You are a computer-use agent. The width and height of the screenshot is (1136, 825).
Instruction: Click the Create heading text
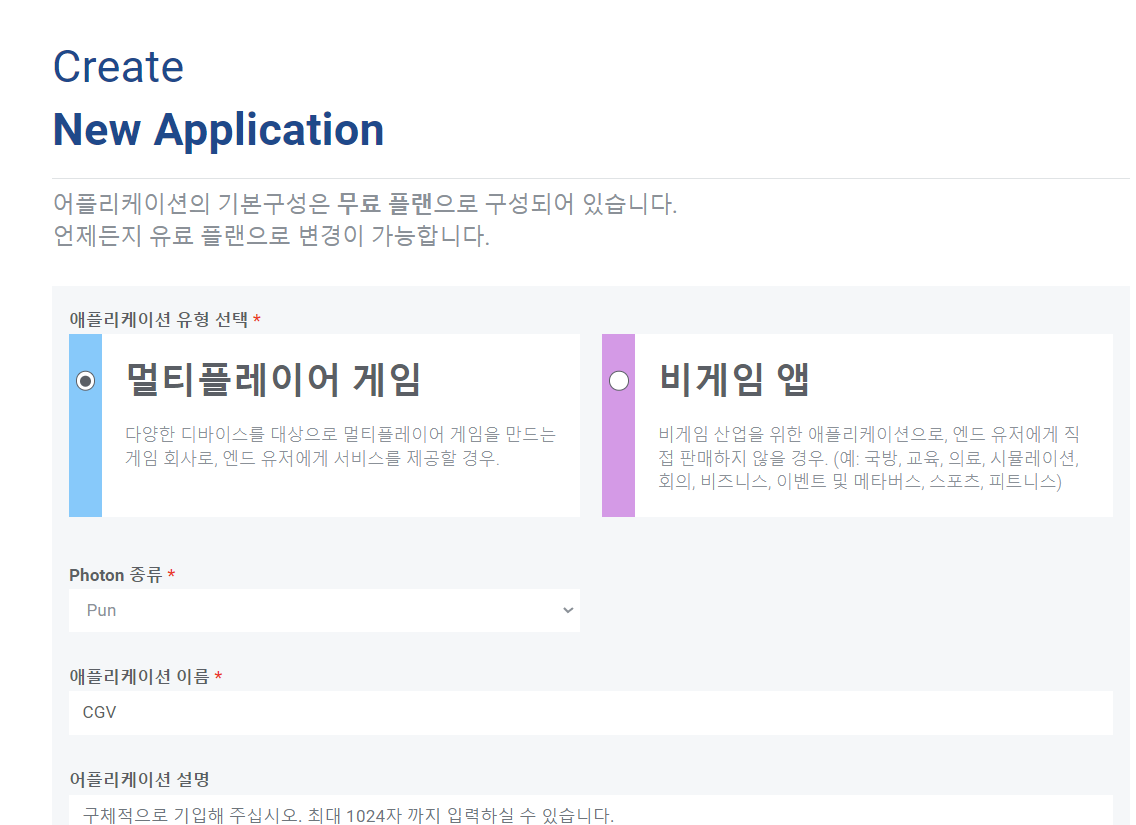pyautogui.click(x=118, y=67)
